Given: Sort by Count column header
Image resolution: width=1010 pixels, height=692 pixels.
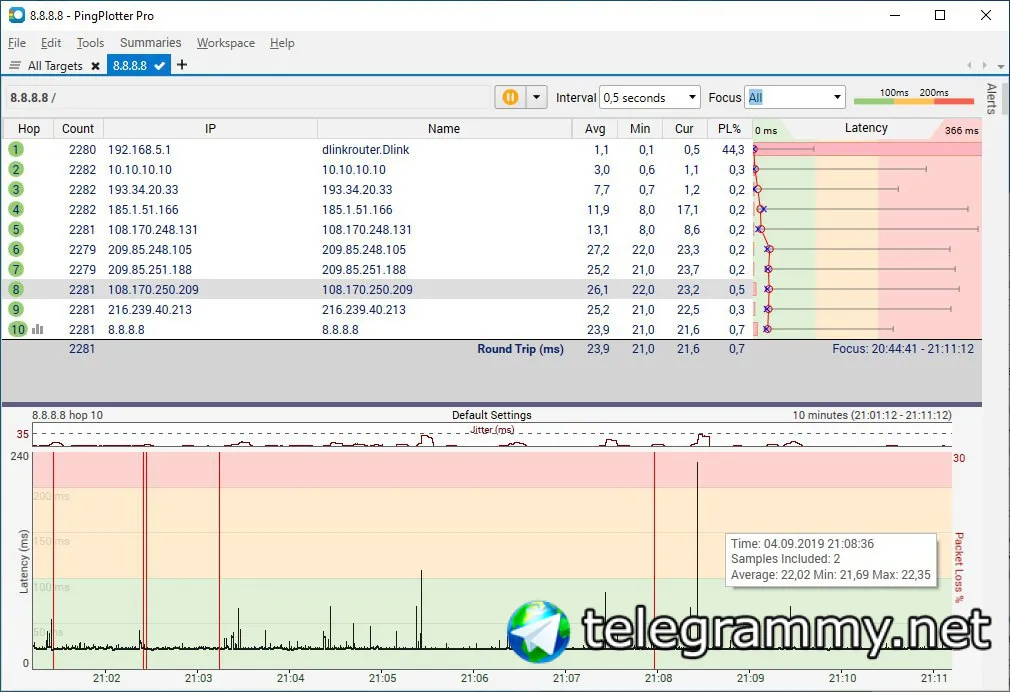Looking at the screenshot, I should tap(78, 128).
